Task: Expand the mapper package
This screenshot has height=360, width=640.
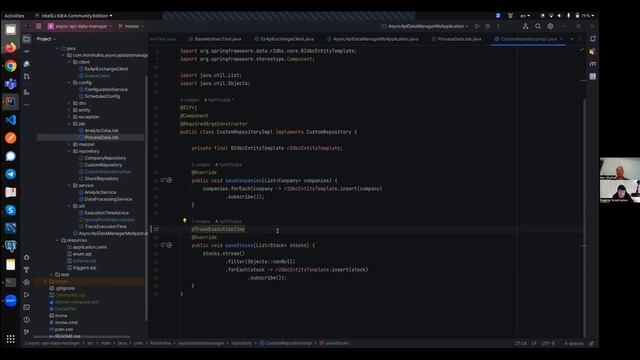Action: pyautogui.click(x=69, y=144)
